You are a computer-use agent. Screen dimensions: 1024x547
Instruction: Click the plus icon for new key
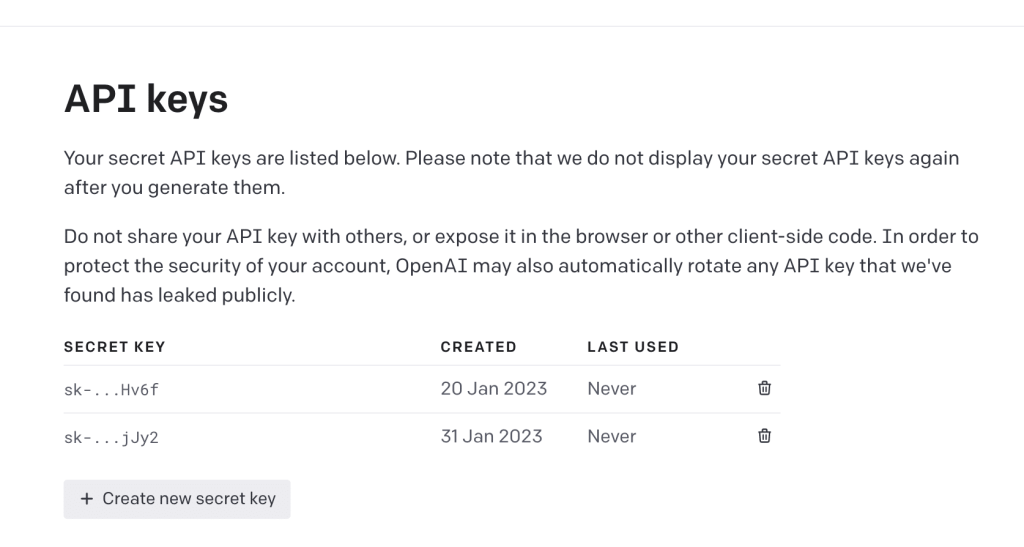tap(87, 498)
